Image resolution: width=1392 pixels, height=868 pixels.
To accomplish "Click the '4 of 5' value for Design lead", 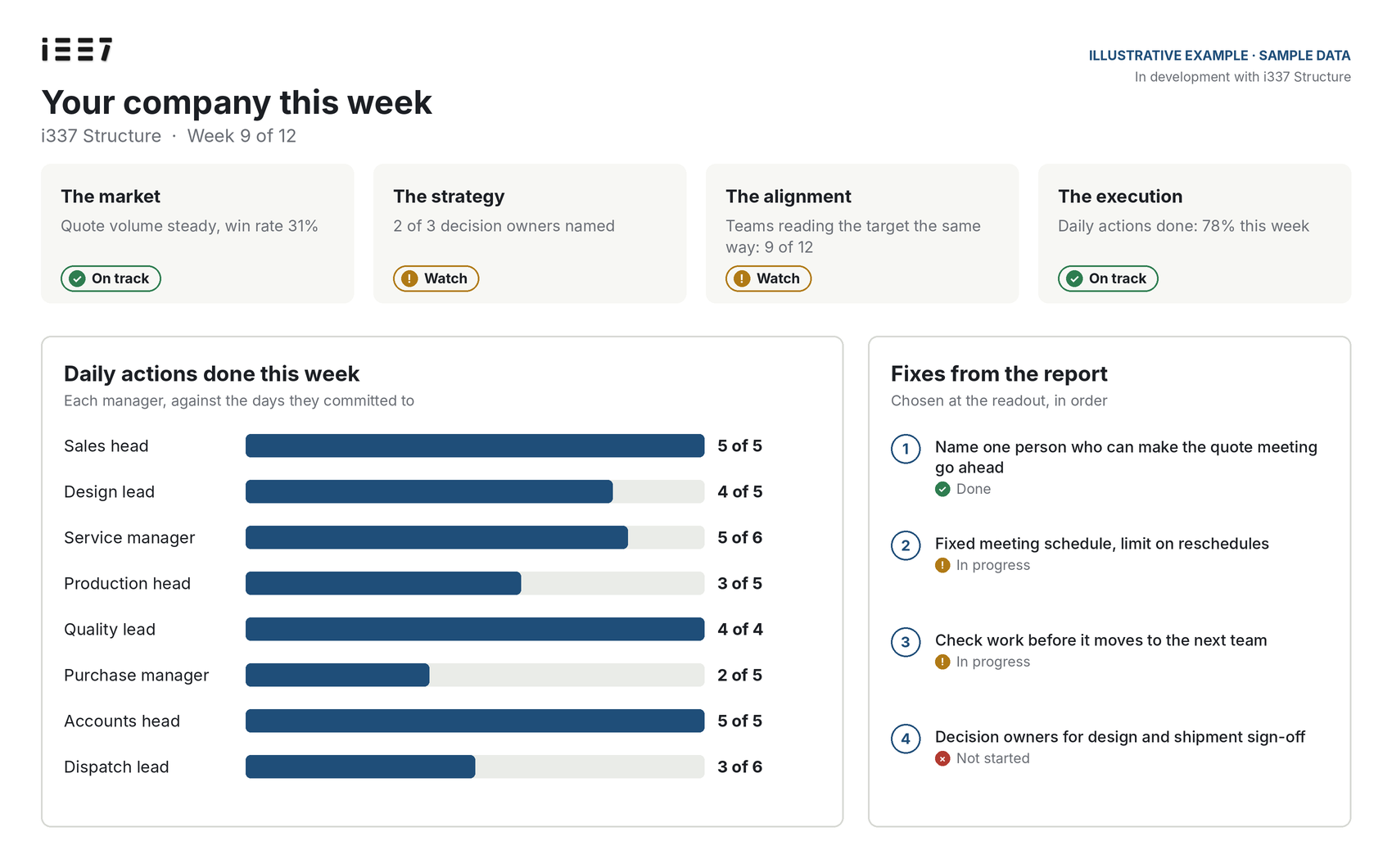I will [x=740, y=491].
